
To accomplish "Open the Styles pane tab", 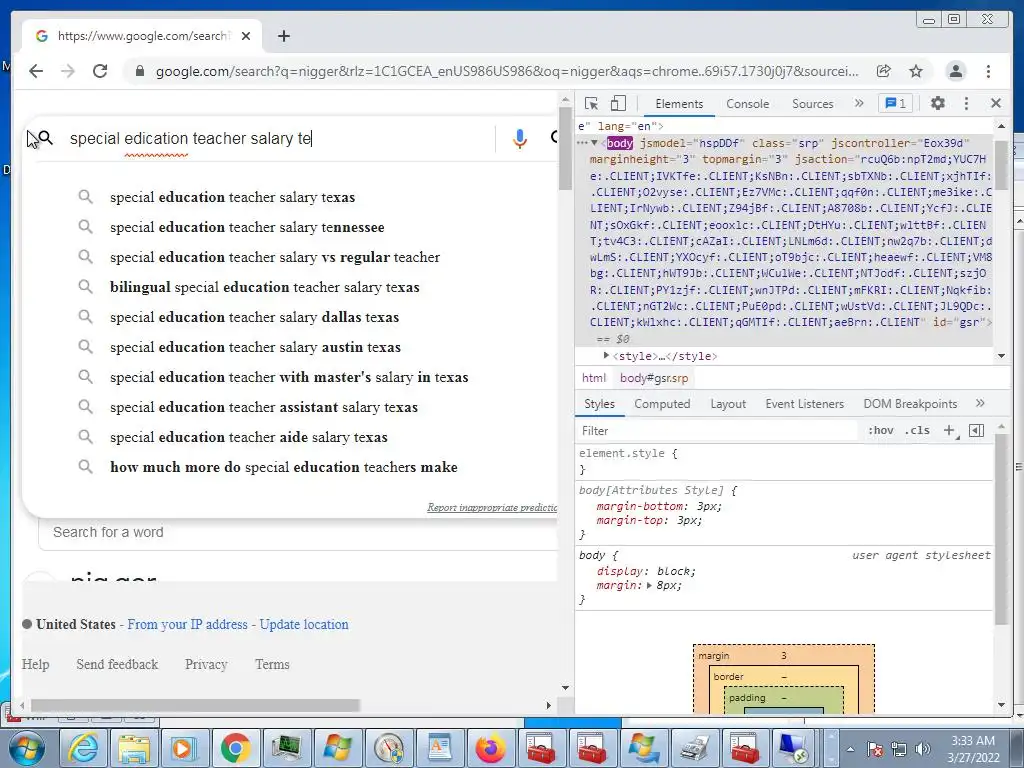I will pos(600,404).
